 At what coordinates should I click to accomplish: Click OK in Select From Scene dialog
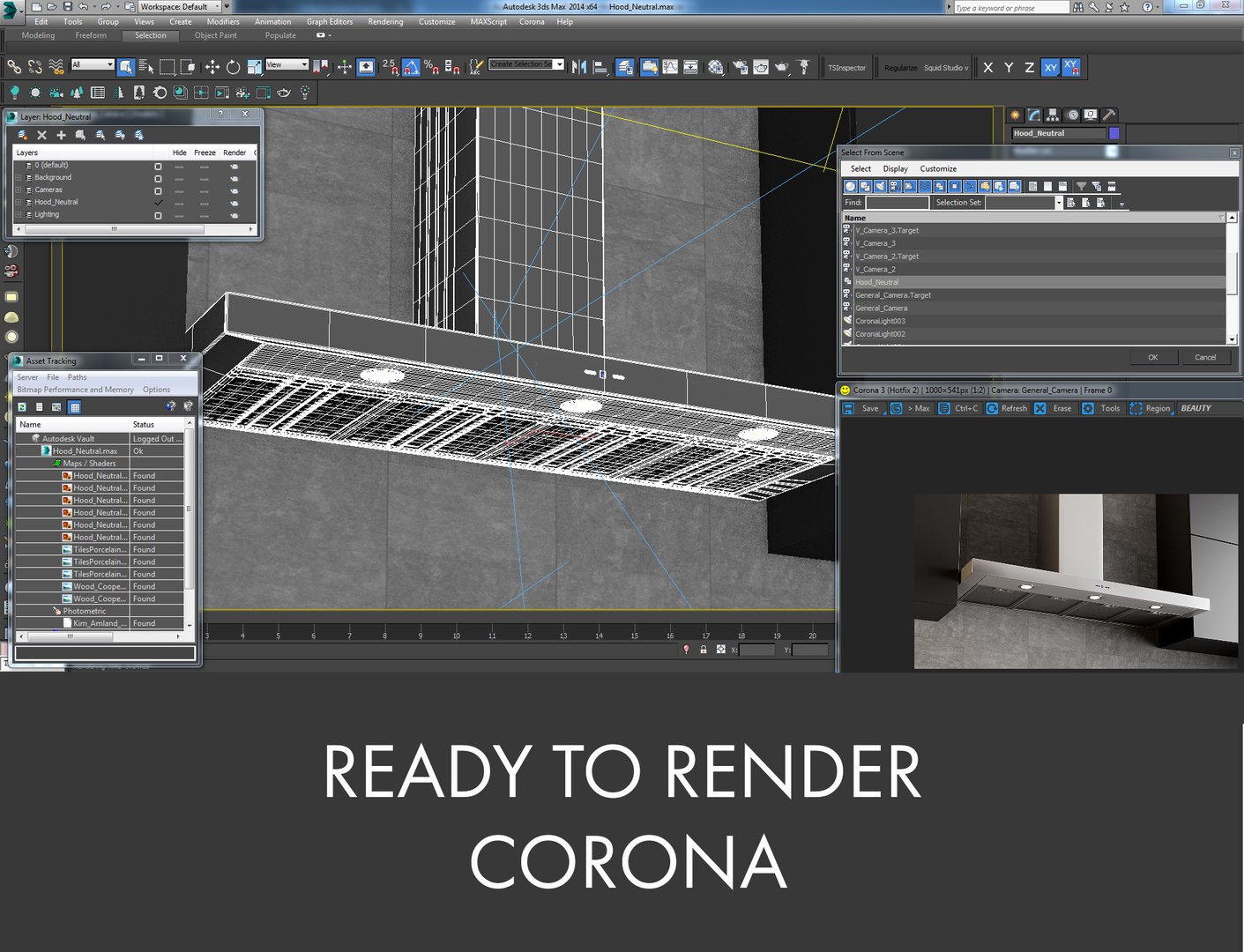(1152, 357)
